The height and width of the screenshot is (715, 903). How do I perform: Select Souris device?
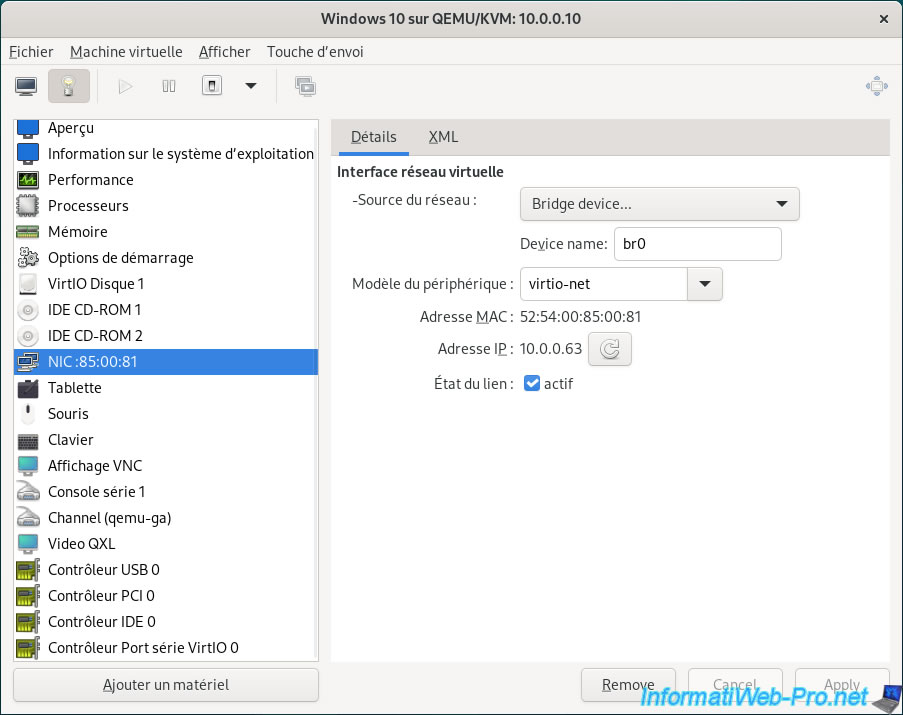[x=166, y=413]
